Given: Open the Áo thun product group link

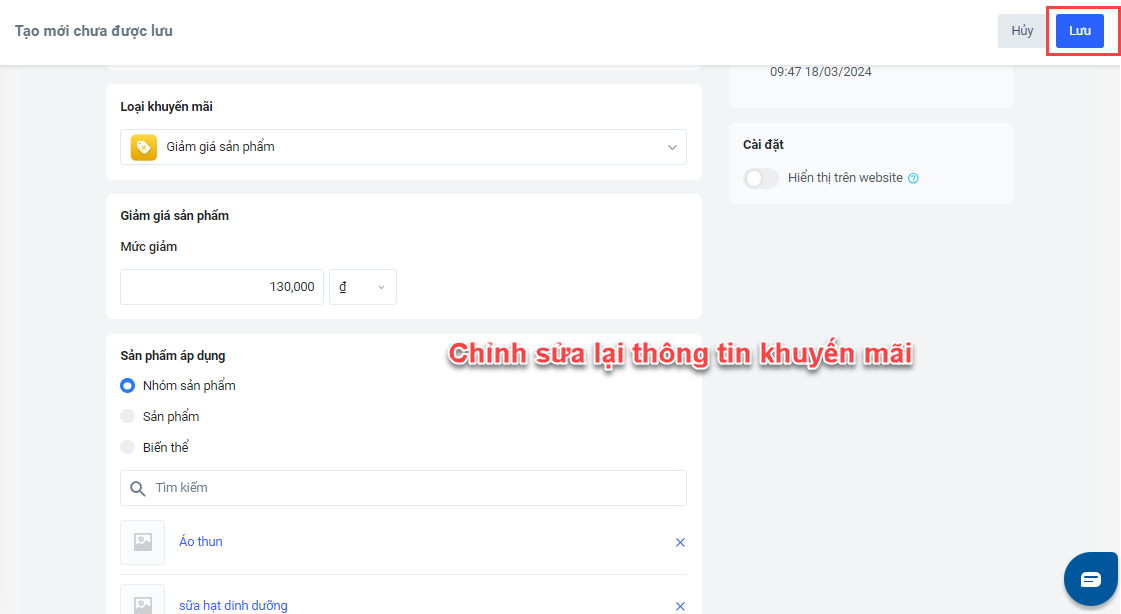Looking at the screenshot, I should 201,542.
